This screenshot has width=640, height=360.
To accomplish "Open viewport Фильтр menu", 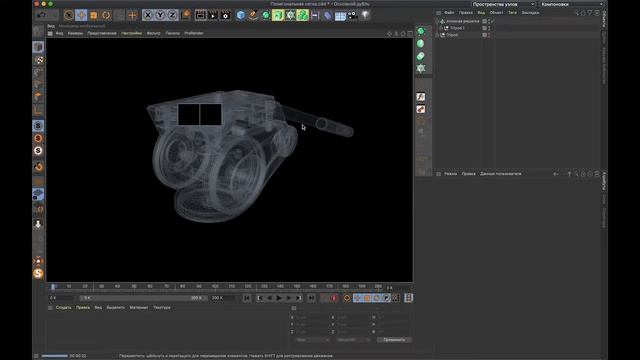I will [x=153, y=33].
